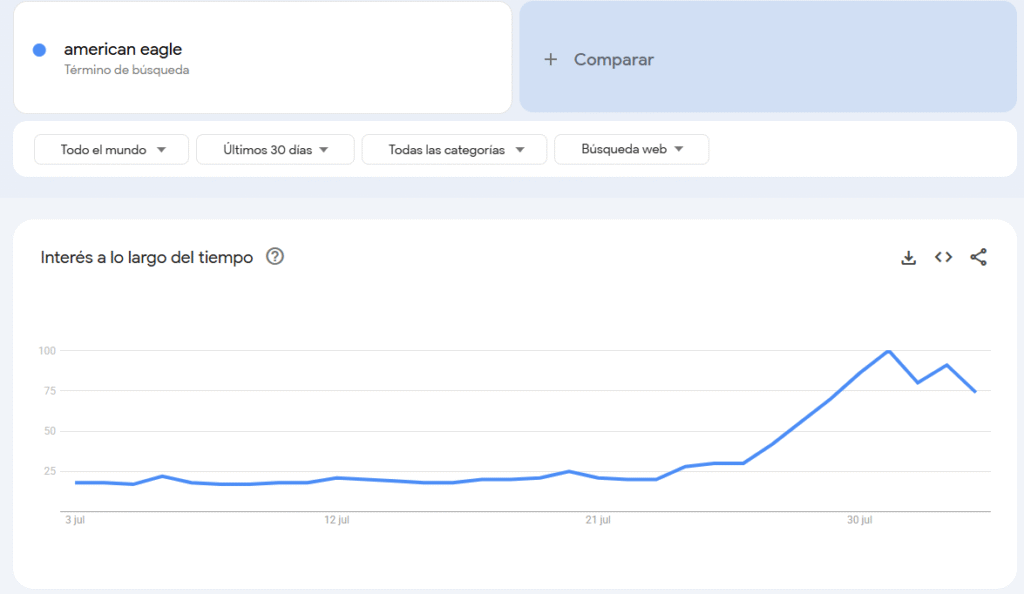Image resolution: width=1024 pixels, height=594 pixels.
Task: Click the 50 y-axis value
Action: 50,431
